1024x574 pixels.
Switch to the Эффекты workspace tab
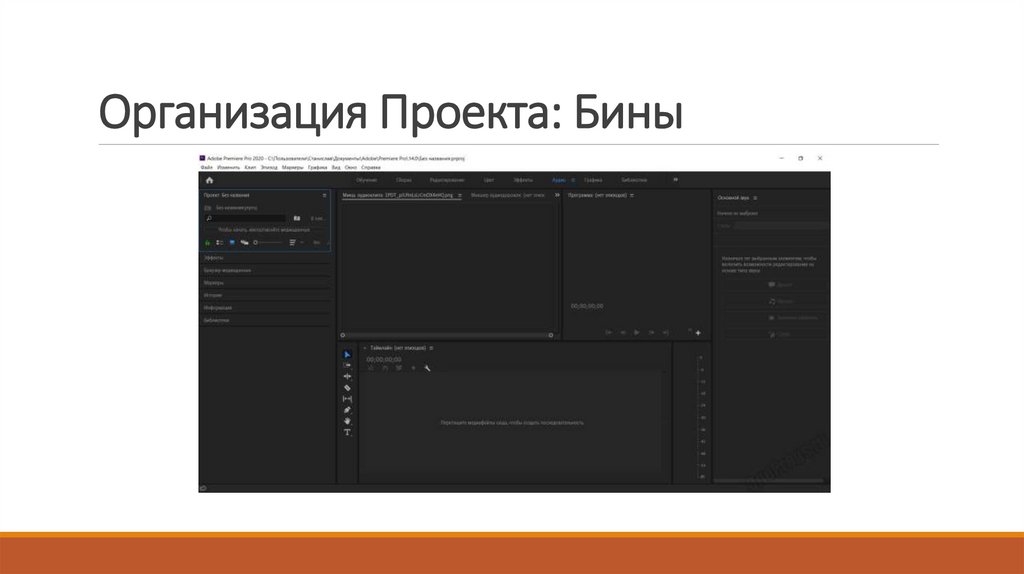pyautogui.click(x=522, y=180)
